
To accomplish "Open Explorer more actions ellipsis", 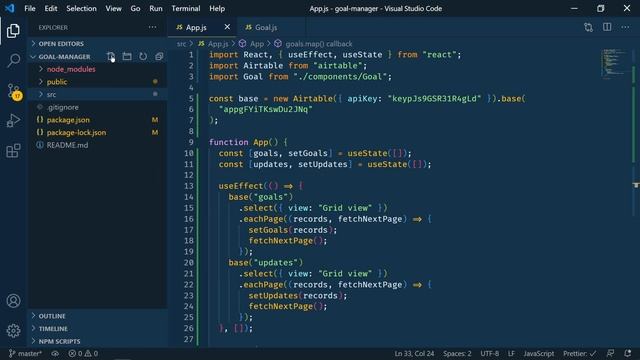I will (x=152, y=27).
